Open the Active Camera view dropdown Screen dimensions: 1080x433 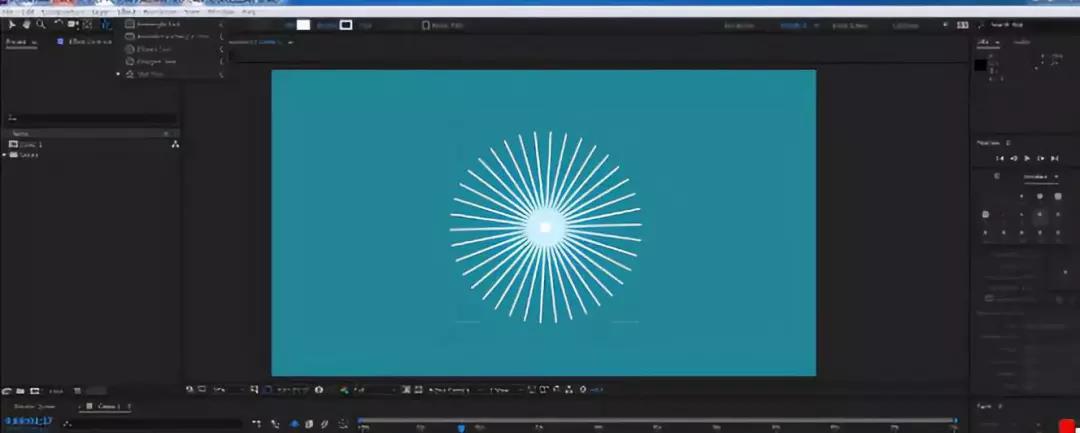tap(448, 389)
